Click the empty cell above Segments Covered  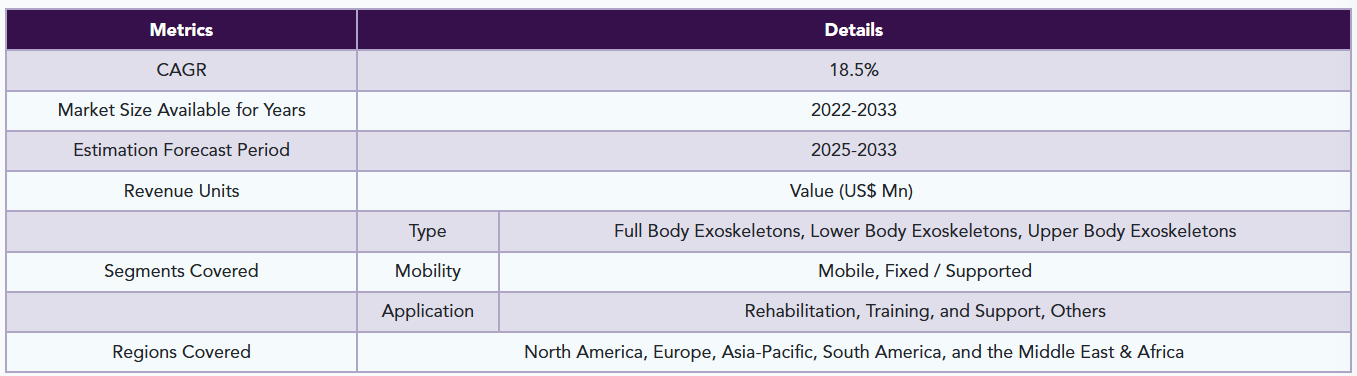point(181,231)
